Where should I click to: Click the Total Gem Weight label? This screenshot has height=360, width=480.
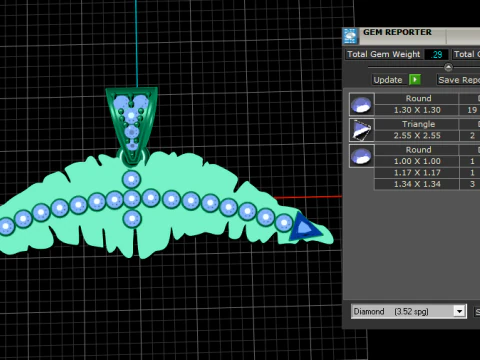(x=383, y=54)
